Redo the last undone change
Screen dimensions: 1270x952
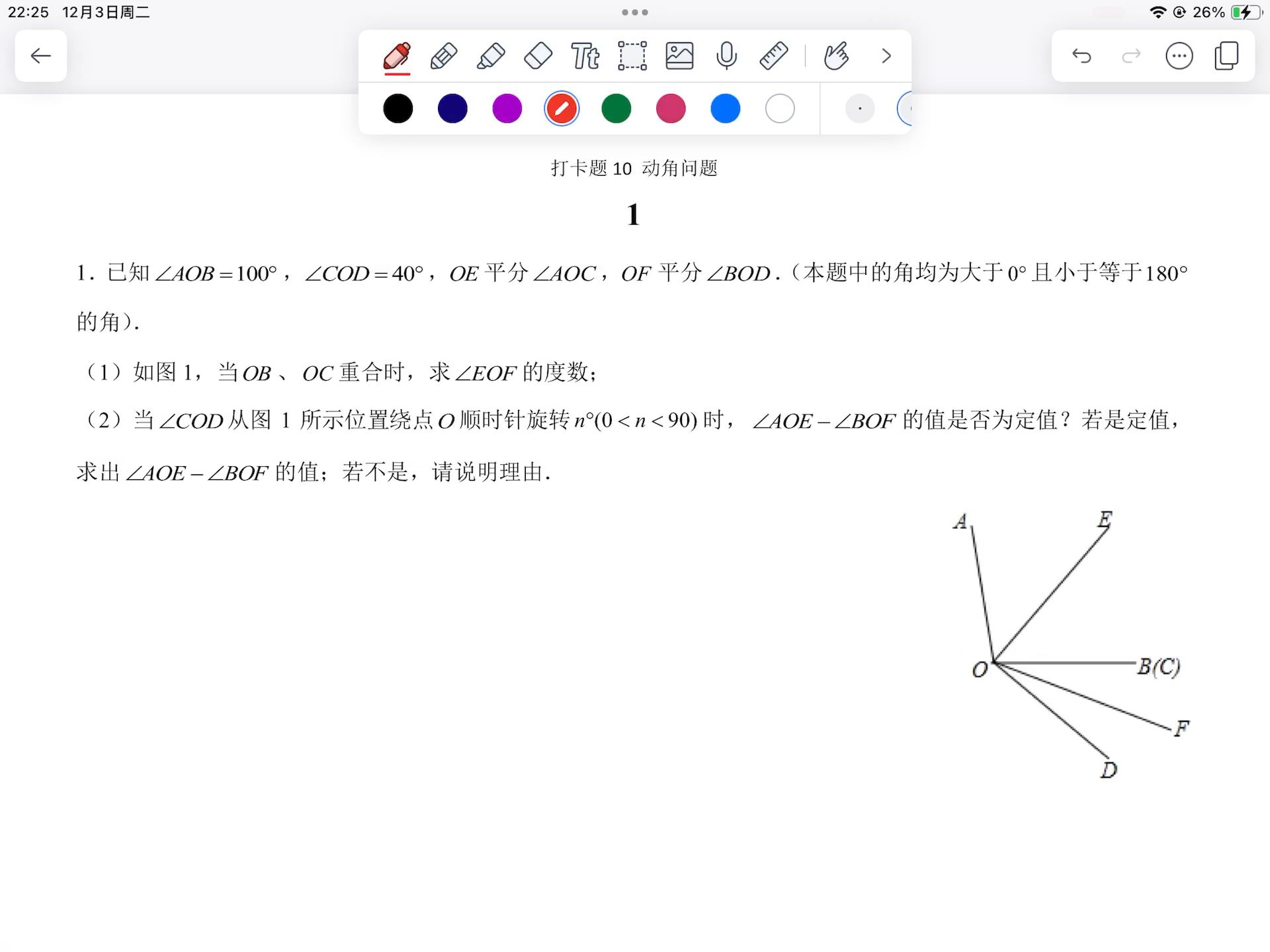pos(1131,56)
